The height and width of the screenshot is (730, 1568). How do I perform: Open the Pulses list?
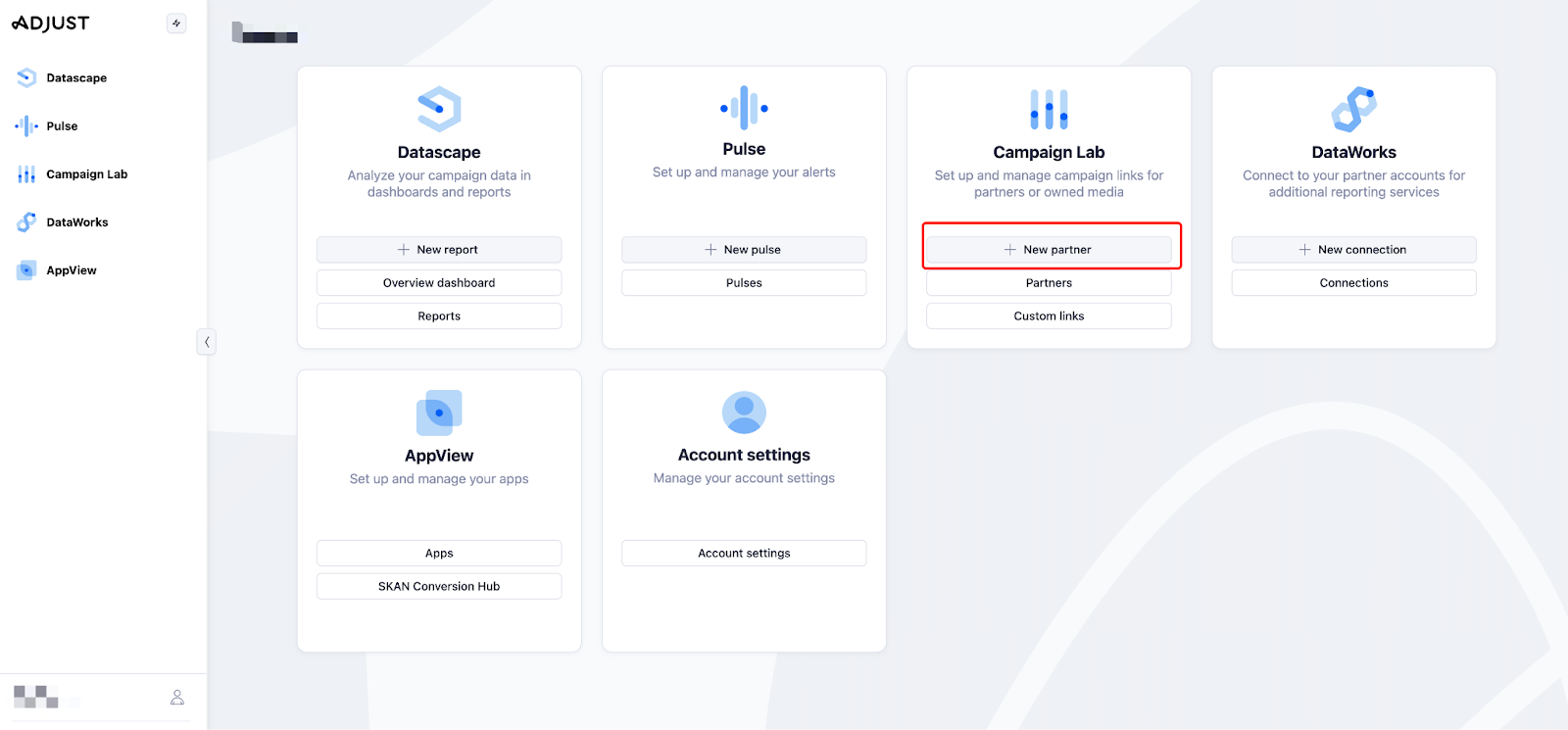tap(744, 282)
